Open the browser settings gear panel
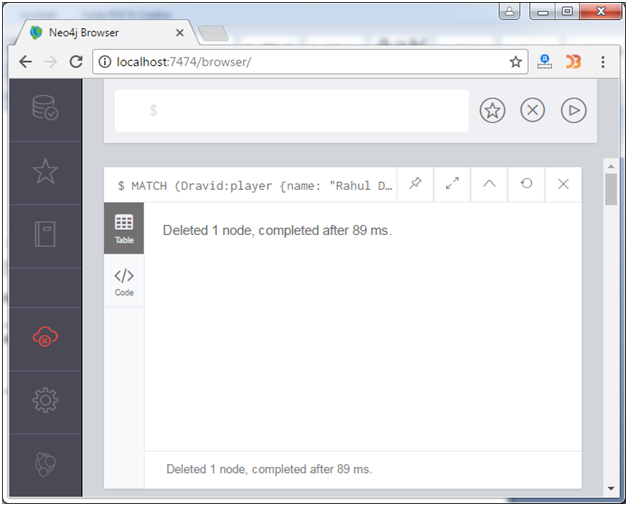Screen dimensions: 628x506 click(x=45, y=400)
